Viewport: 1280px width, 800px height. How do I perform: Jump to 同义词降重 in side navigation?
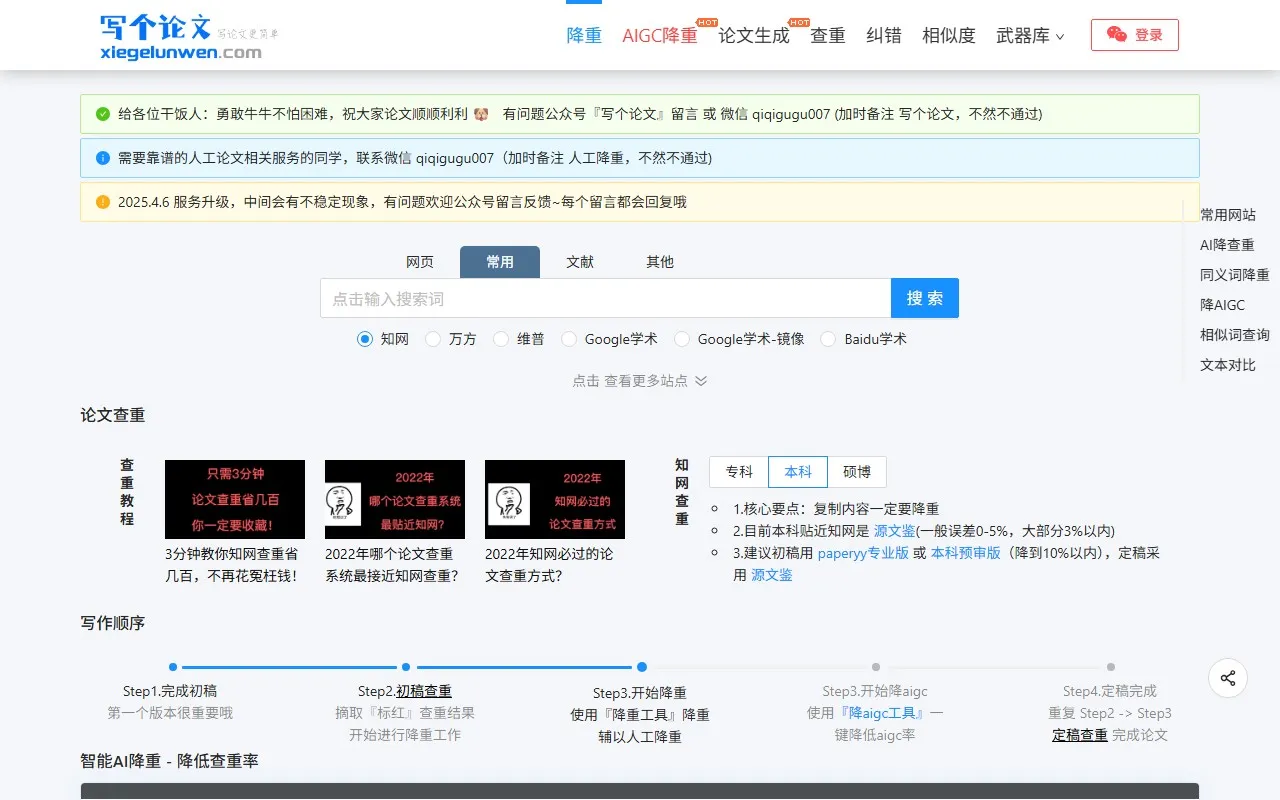[1234, 275]
